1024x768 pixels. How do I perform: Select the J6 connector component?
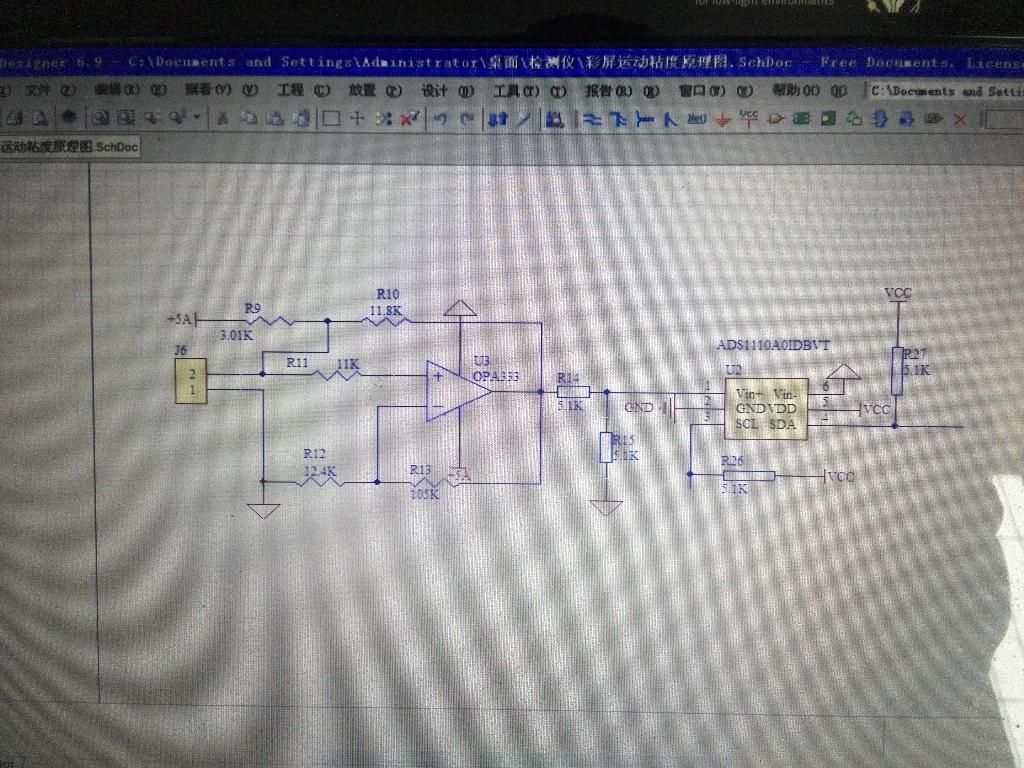tap(191, 381)
